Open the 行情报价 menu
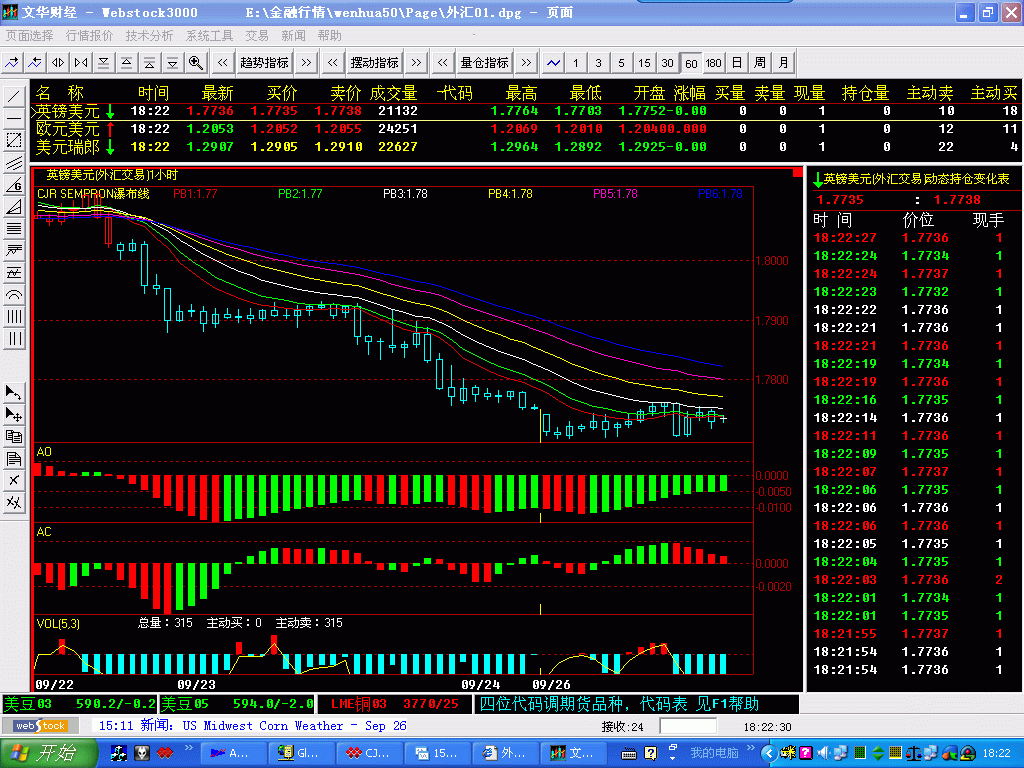Image resolution: width=1024 pixels, height=768 pixels. [89, 35]
